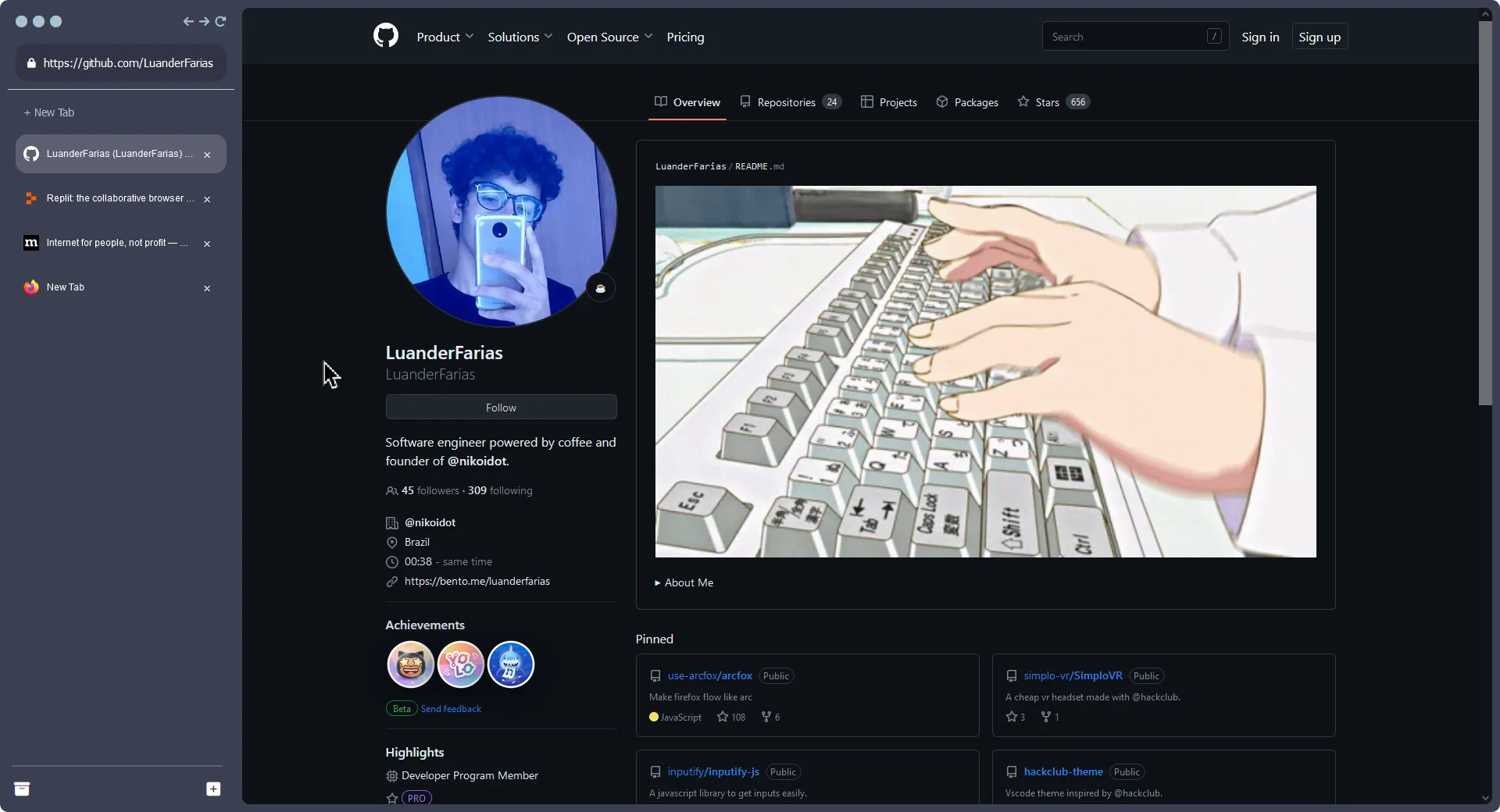Open the use-arcfox/arcfox pinned repository
This screenshot has height=812, width=1500.
pos(709,675)
